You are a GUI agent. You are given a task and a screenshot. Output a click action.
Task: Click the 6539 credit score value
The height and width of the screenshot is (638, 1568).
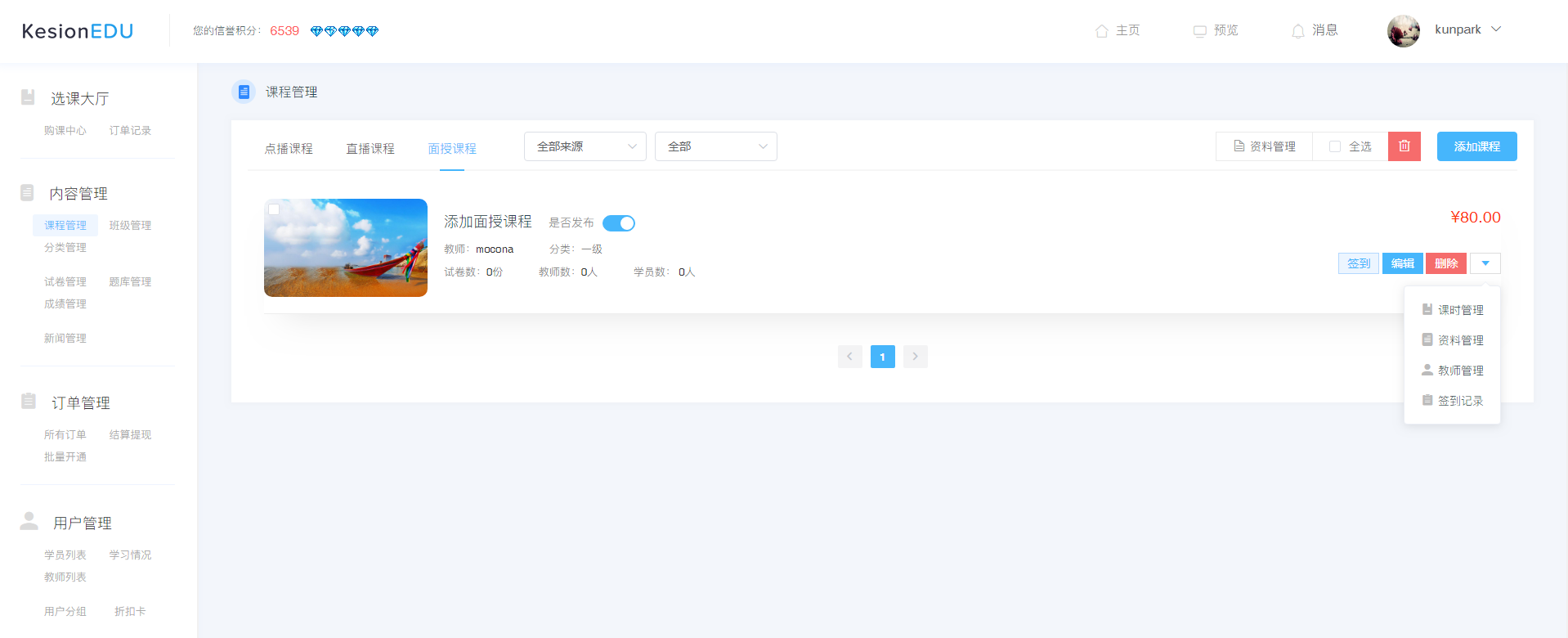(284, 31)
